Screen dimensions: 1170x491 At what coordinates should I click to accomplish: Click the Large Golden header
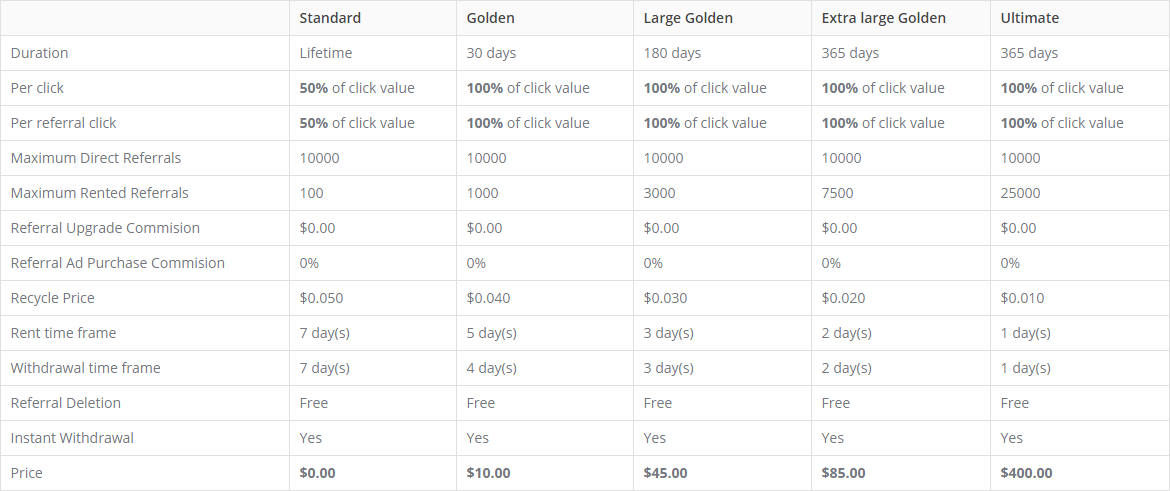pos(688,18)
